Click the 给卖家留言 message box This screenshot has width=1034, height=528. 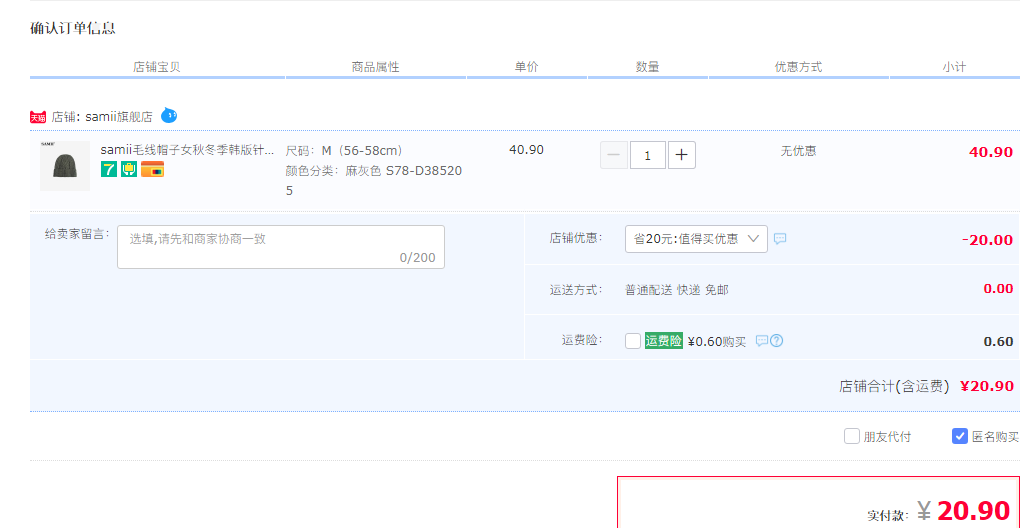click(281, 247)
